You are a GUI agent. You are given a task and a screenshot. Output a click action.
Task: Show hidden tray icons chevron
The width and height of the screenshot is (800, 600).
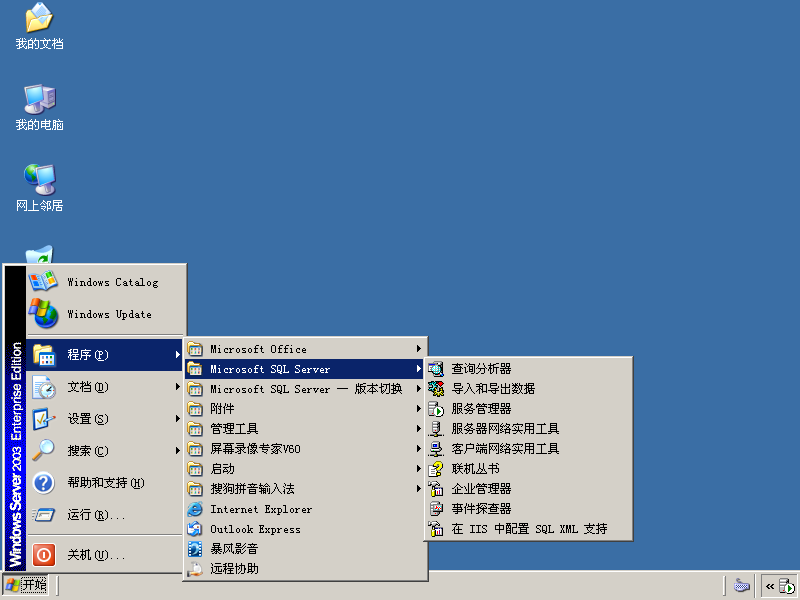point(770,586)
